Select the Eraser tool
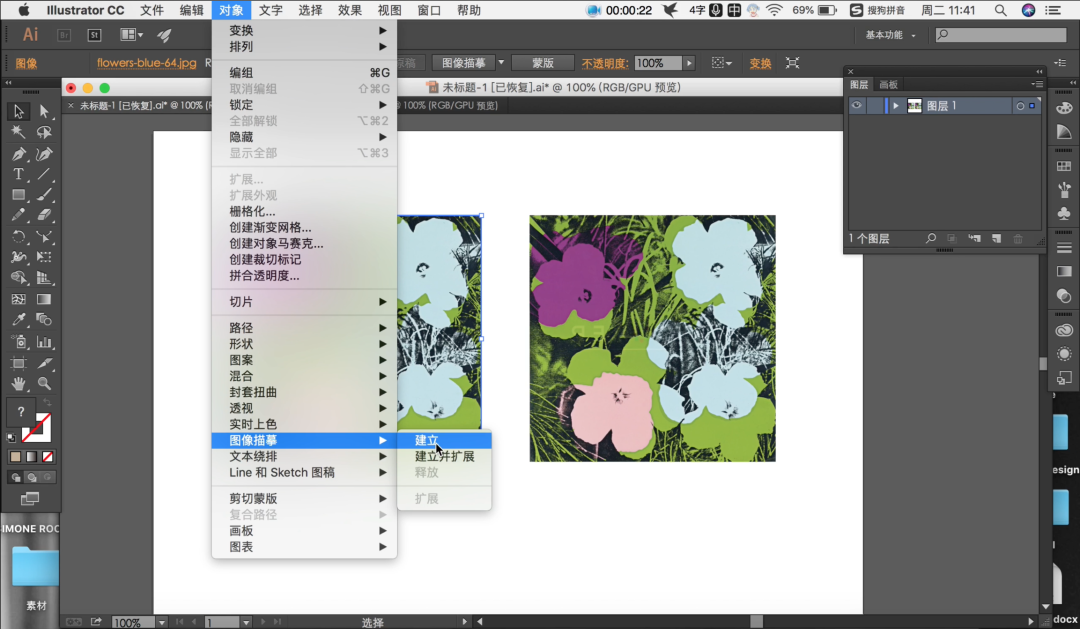The image size is (1080, 629). [x=44, y=216]
